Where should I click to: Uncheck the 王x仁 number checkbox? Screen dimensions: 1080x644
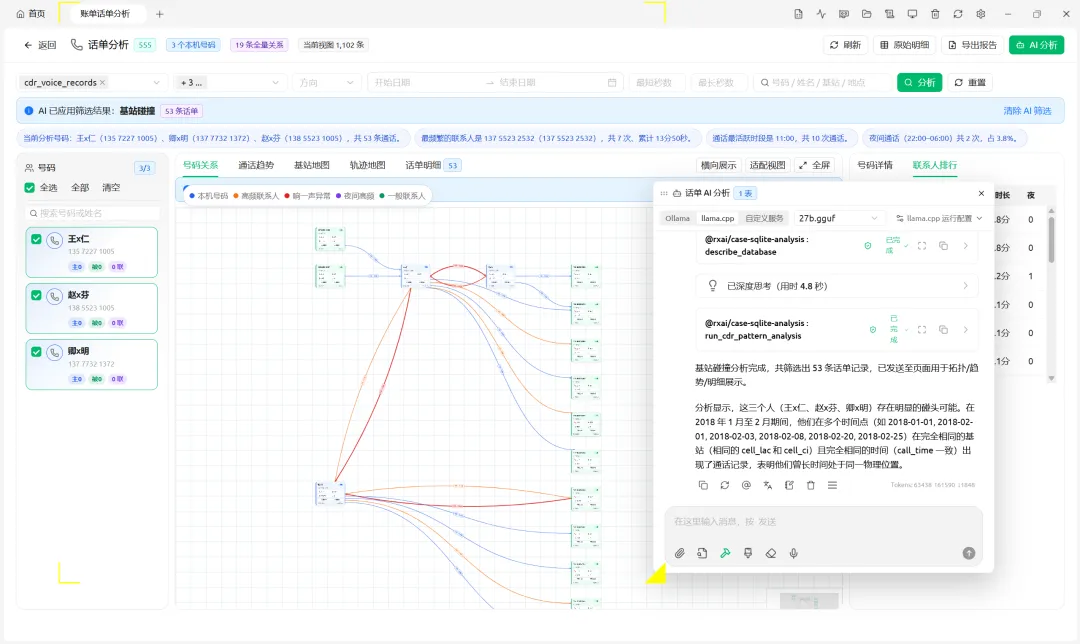click(x=36, y=240)
